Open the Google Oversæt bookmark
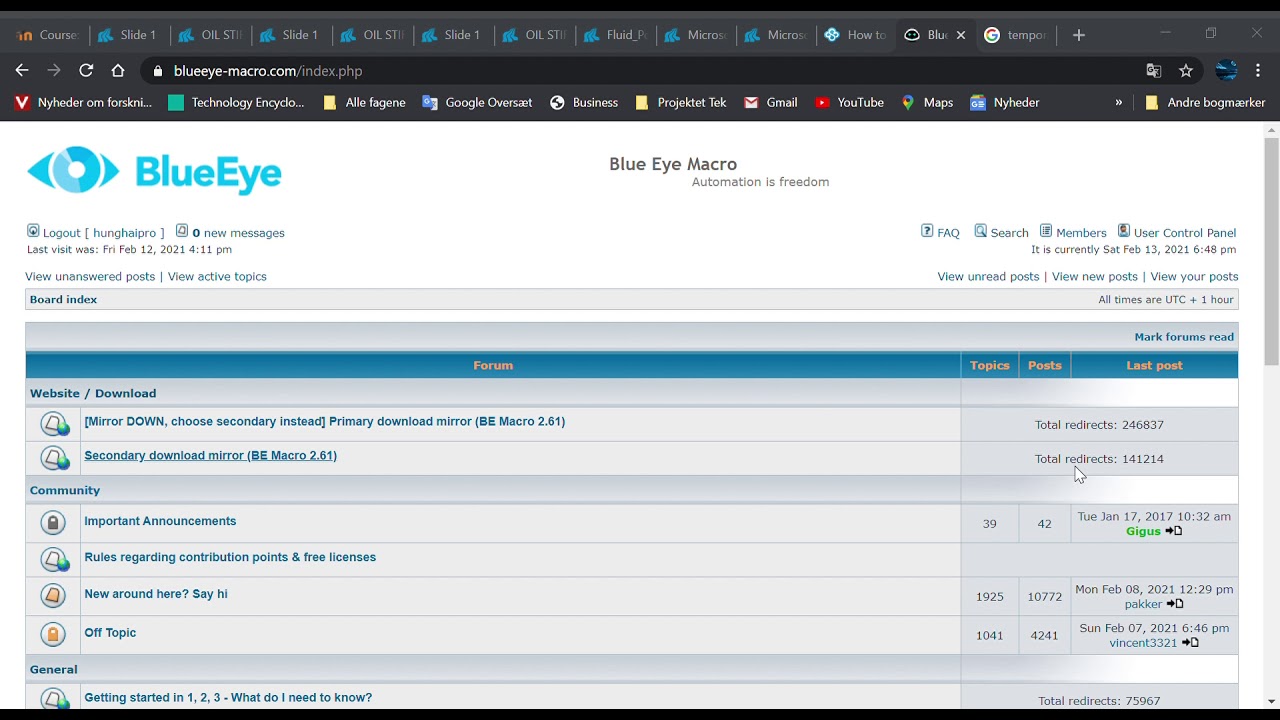The image size is (1280, 720). (477, 102)
